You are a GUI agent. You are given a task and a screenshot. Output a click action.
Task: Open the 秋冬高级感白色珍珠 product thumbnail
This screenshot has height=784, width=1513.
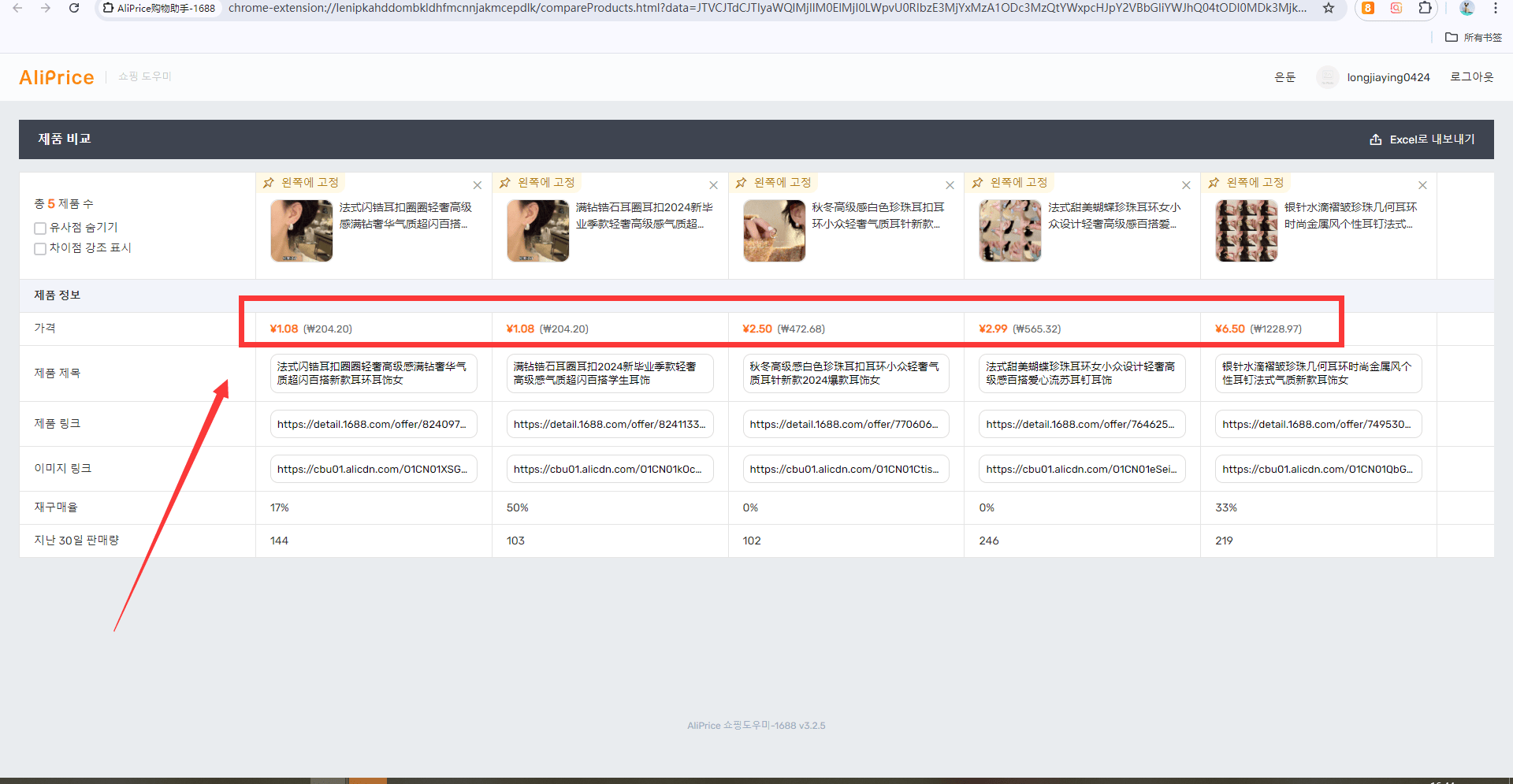pyautogui.click(x=775, y=231)
